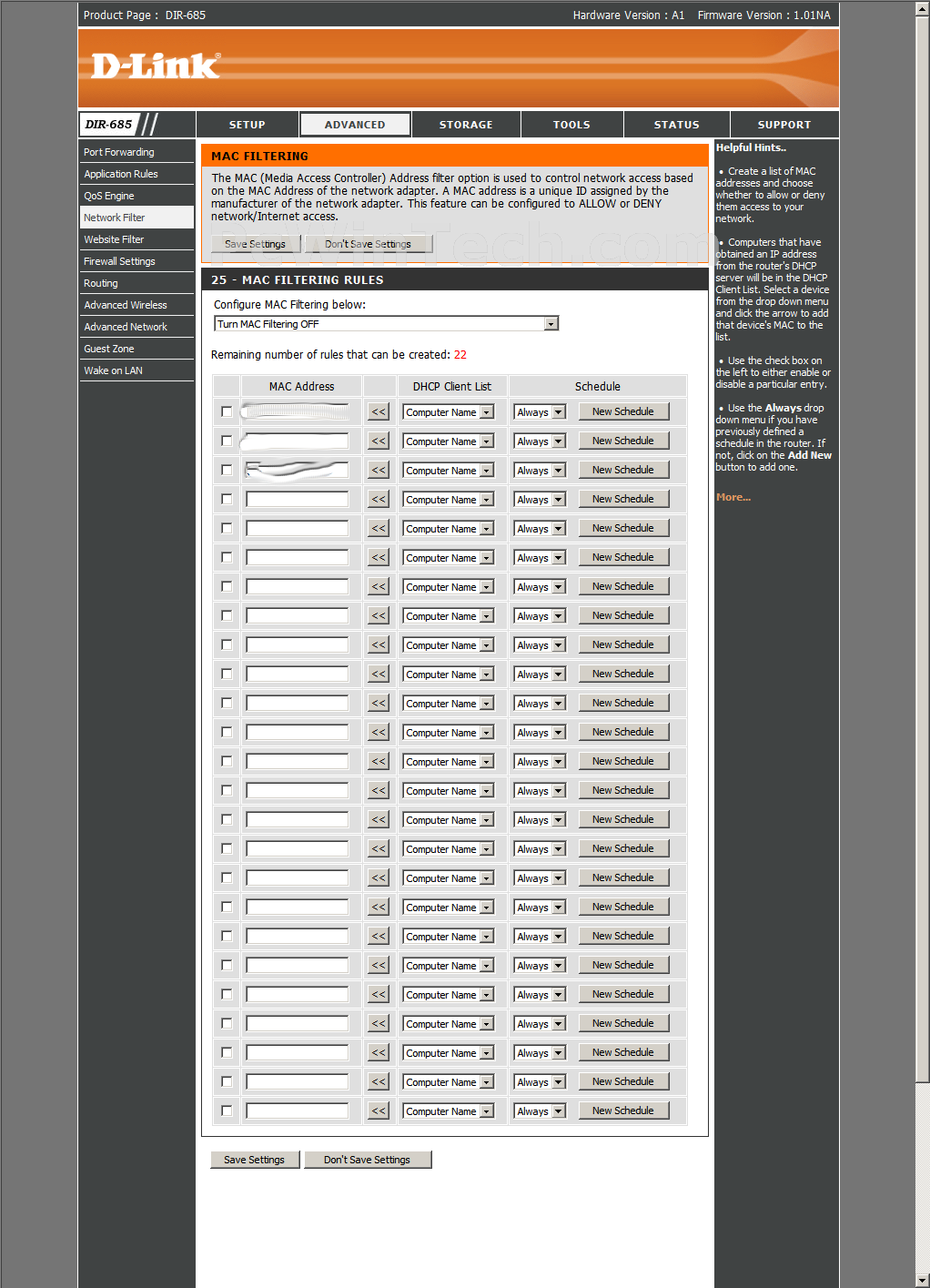Open the Turn MAC Filtering OFF dropdown

pyautogui.click(x=386, y=324)
